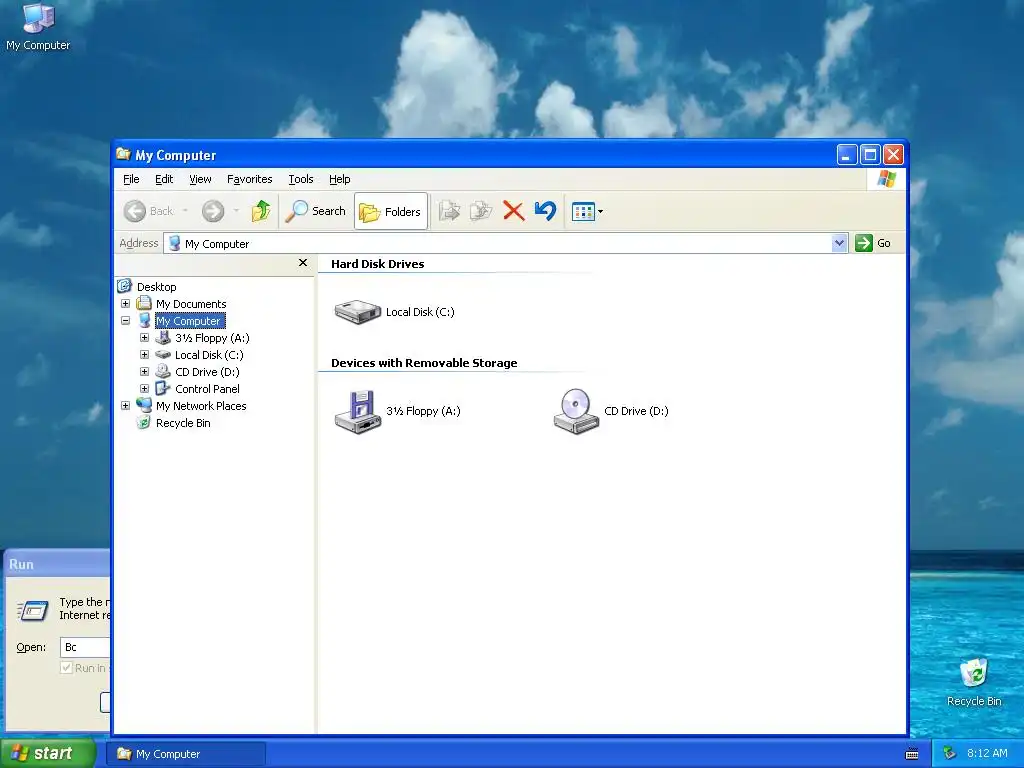This screenshot has height=768, width=1024.
Task: Open the File menu
Action: coord(131,179)
